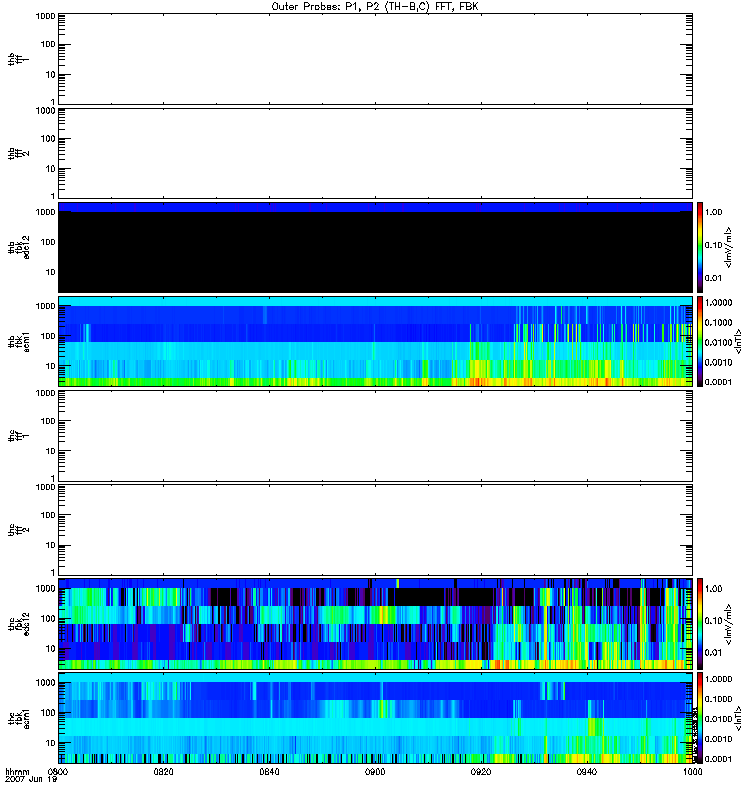This screenshot has width=750, height=800.
Task: Click inside the empty thc fff 2 plot panel
Action: (375, 530)
